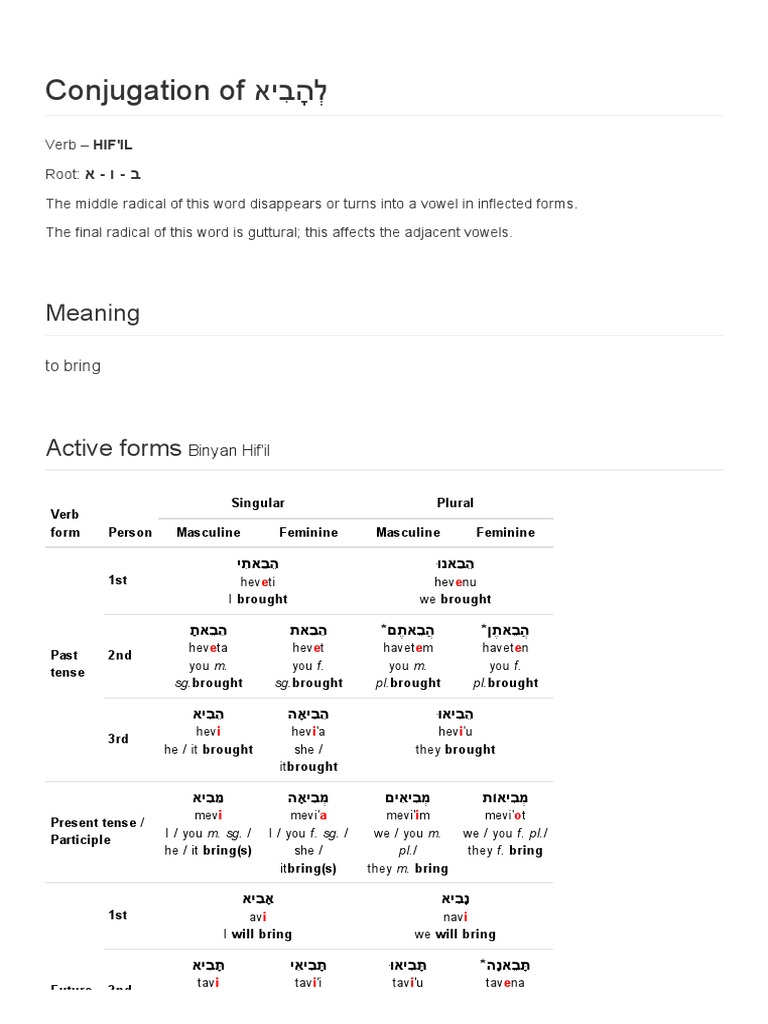Click the 'haveten' feminine plural past form
The height and width of the screenshot is (1024, 768).
pos(505,648)
